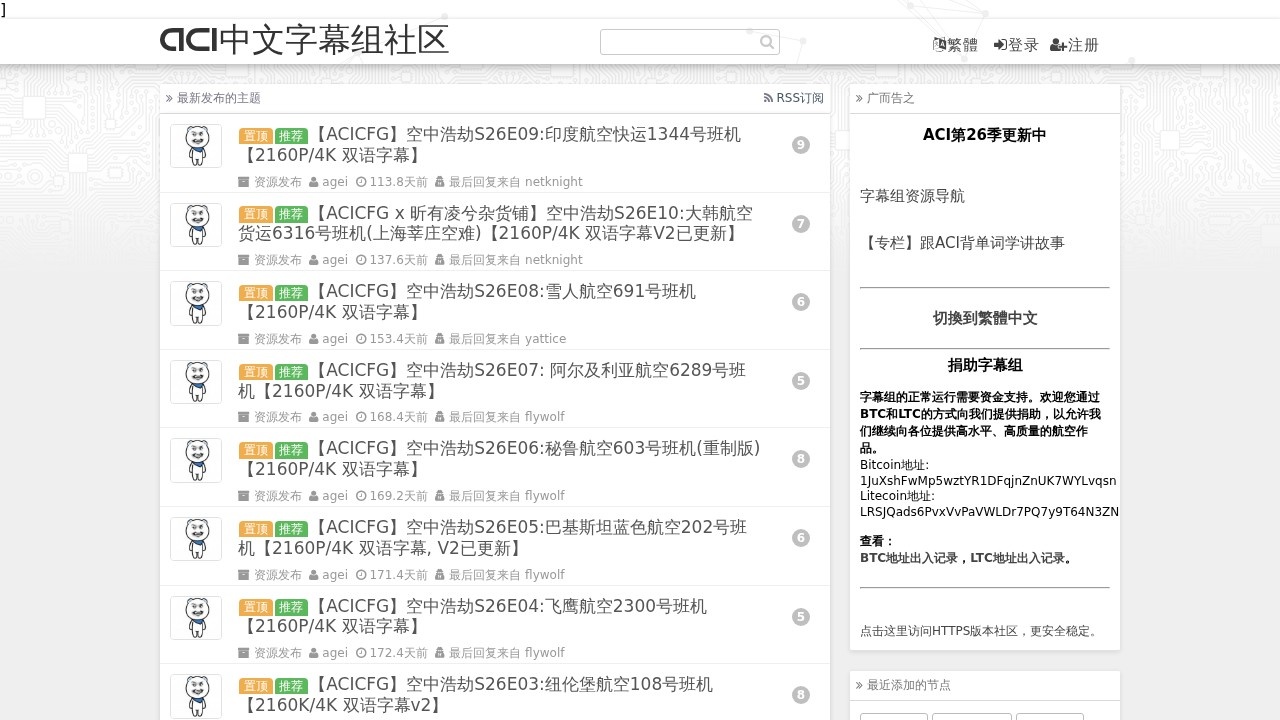Subscribe via RSS订阅 link

tap(794, 98)
